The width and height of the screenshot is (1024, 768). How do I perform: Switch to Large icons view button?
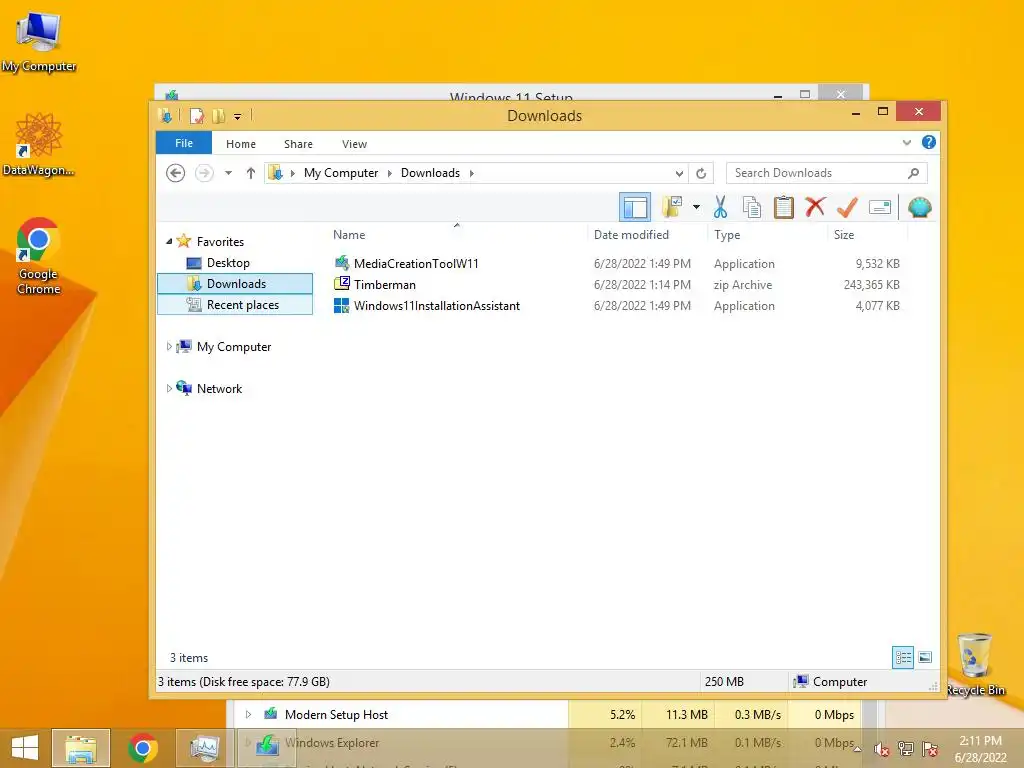(x=925, y=658)
